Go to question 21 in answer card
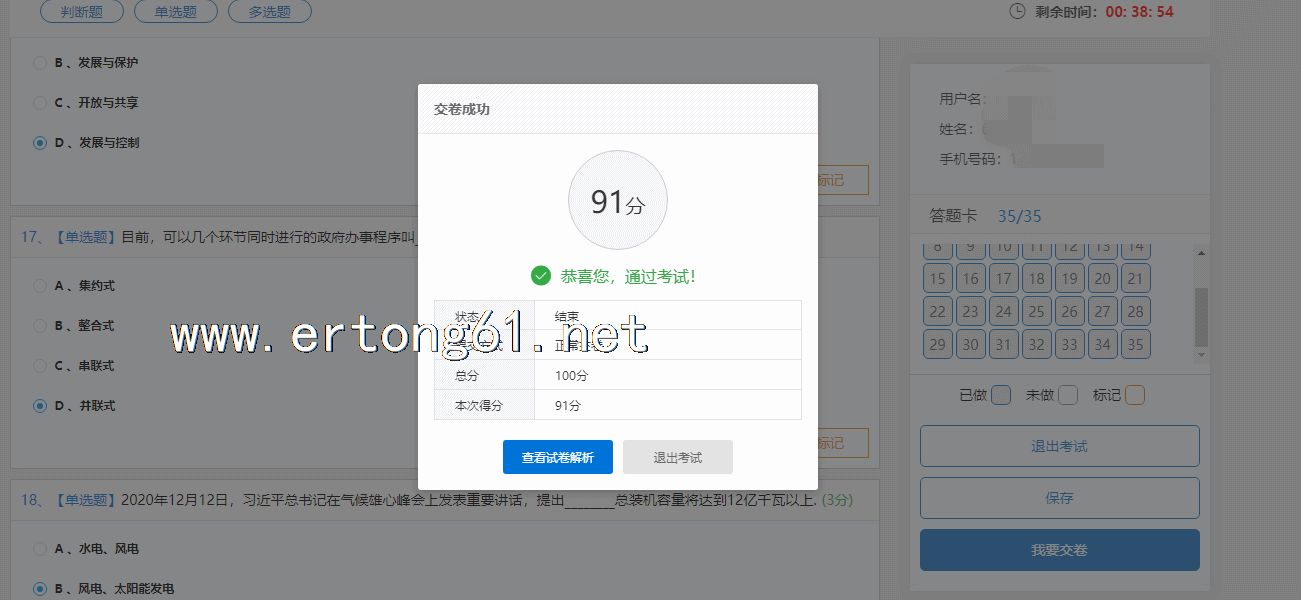The width and height of the screenshot is (1301, 600). coord(1135,279)
